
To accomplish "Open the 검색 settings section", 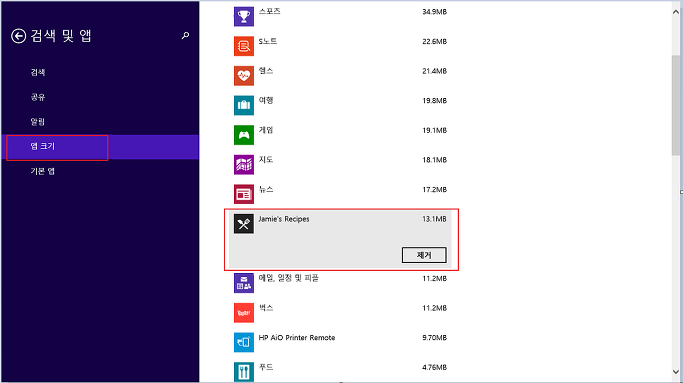I will pos(38,72).
